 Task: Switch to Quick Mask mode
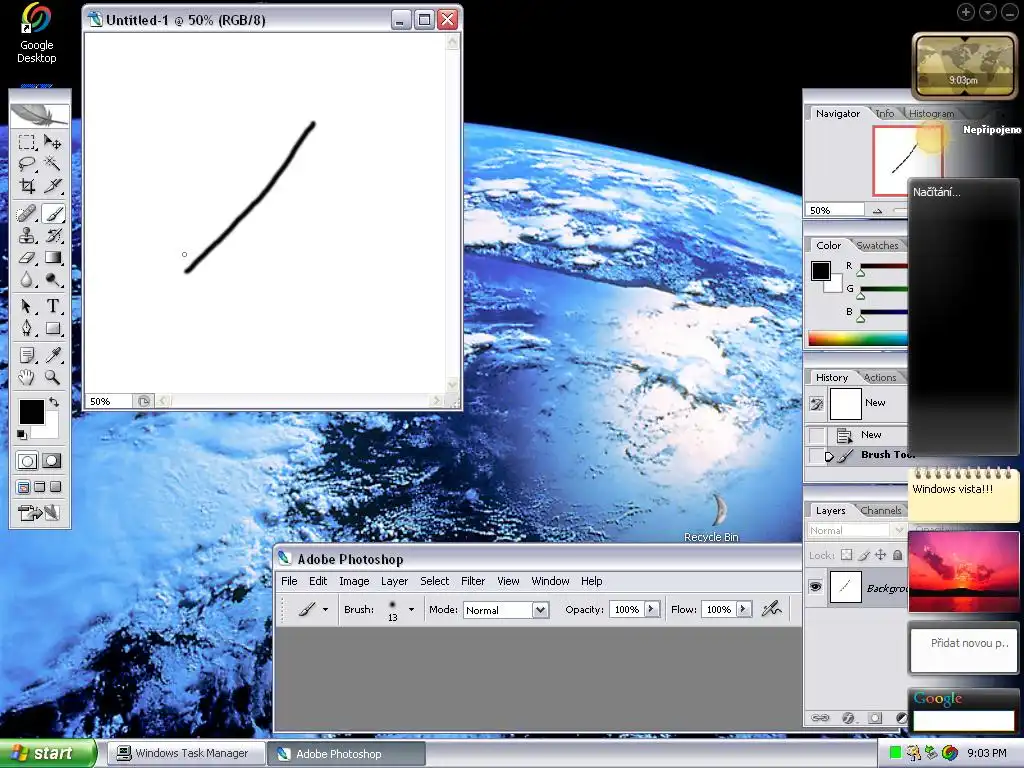[x=52, y=461]
